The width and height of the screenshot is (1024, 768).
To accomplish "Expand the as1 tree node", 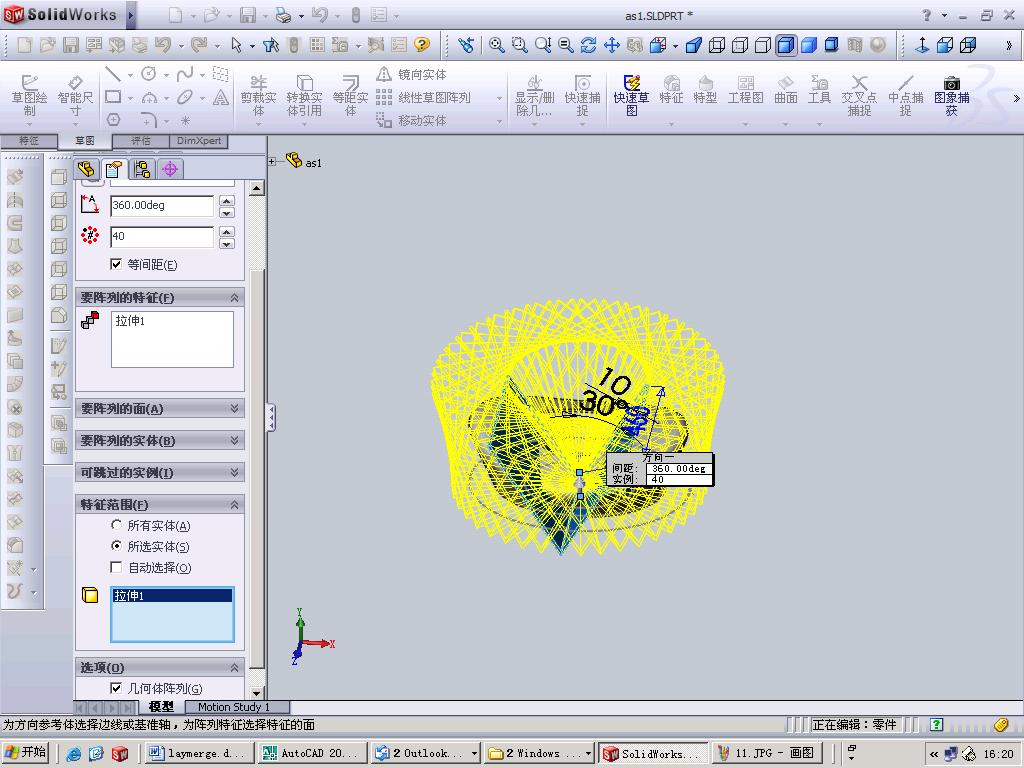I will (x=272, y=161).
